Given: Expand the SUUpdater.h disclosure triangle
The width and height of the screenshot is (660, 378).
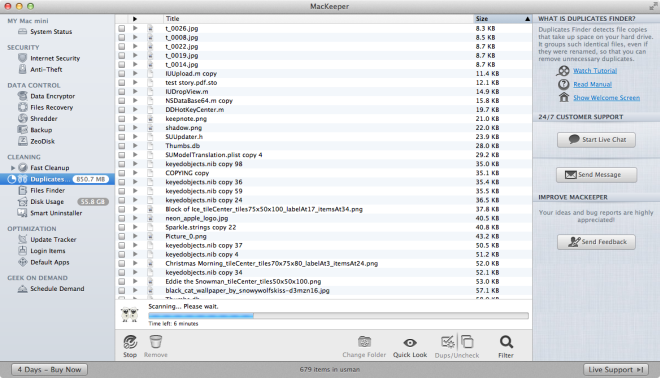Looking at the screenshot, I should click(x=135, y=136).
